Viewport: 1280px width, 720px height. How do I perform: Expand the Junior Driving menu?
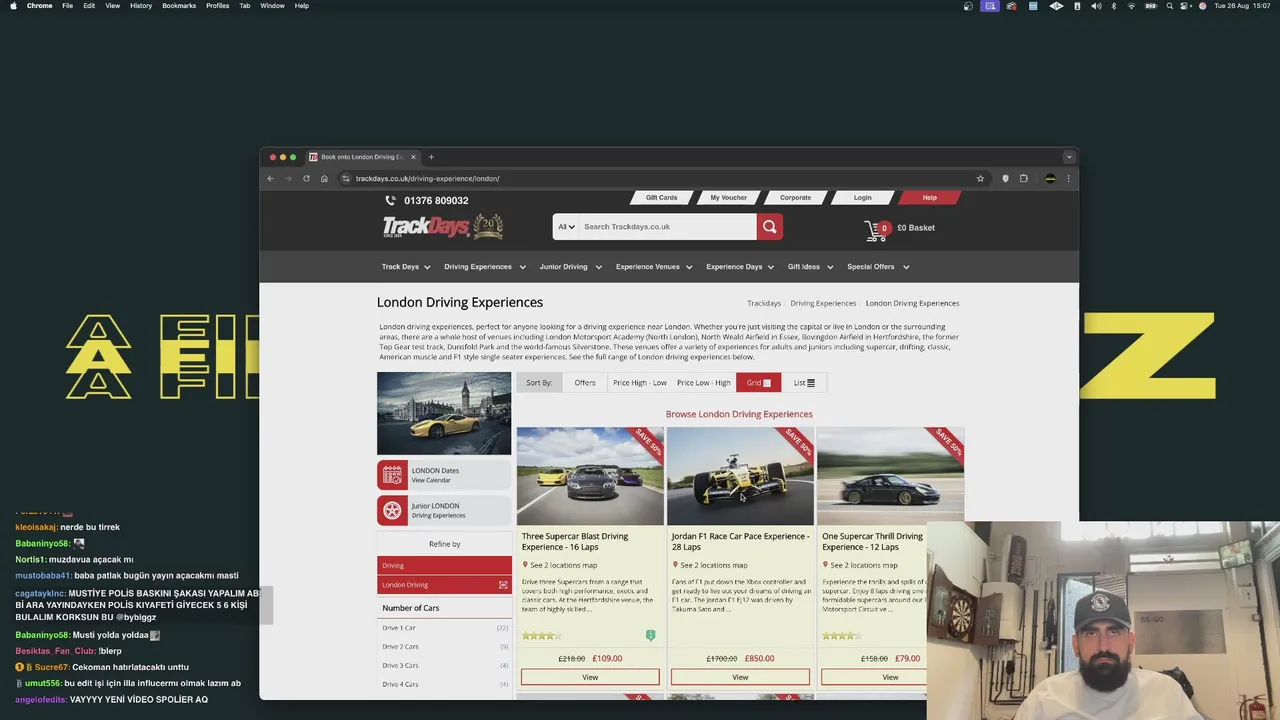point(571,267)
